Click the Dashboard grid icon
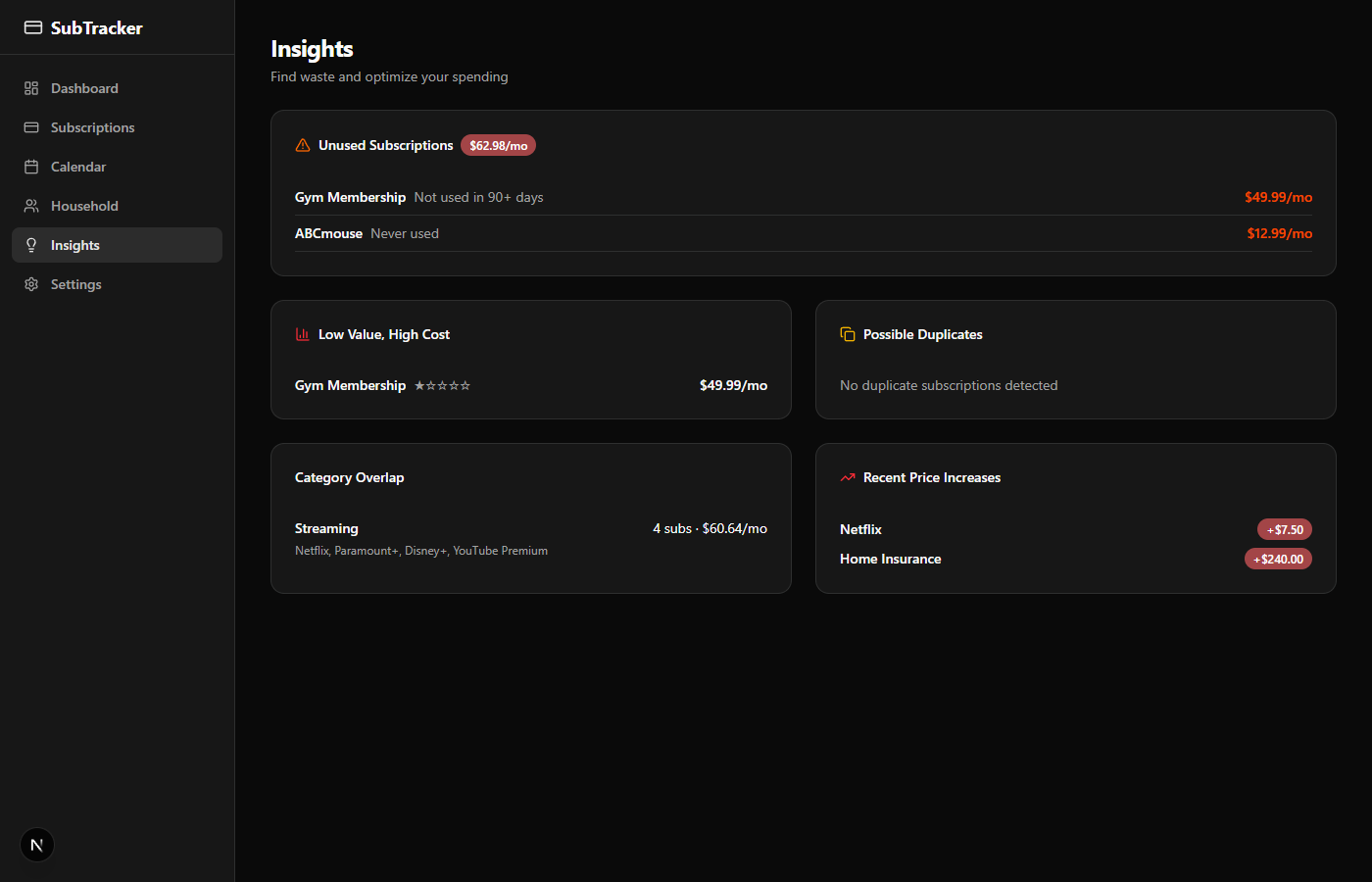 tap(31, 88)
